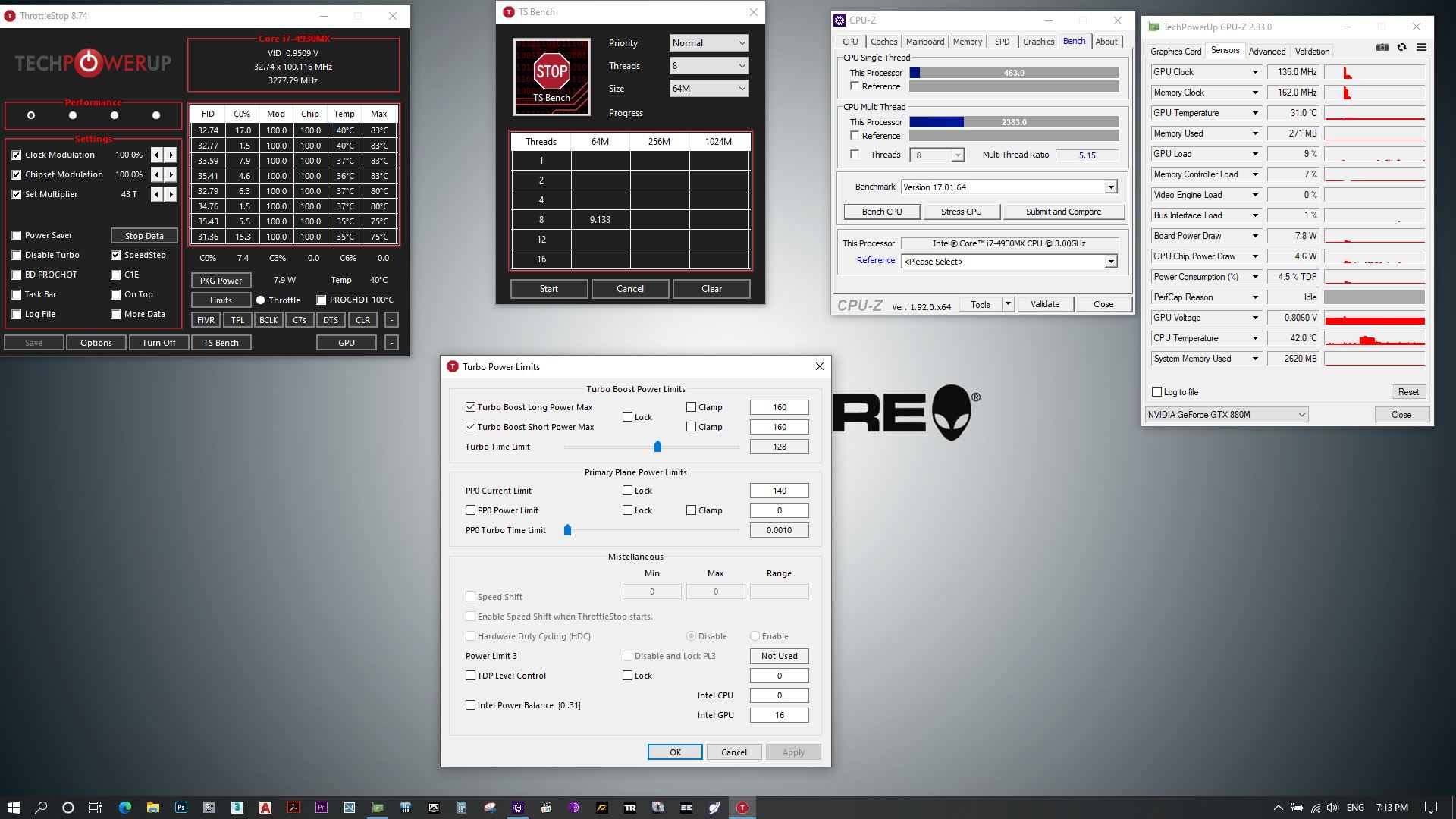
Task: Click the GPU-Z refresh icon
Action: pos(1401,47)
